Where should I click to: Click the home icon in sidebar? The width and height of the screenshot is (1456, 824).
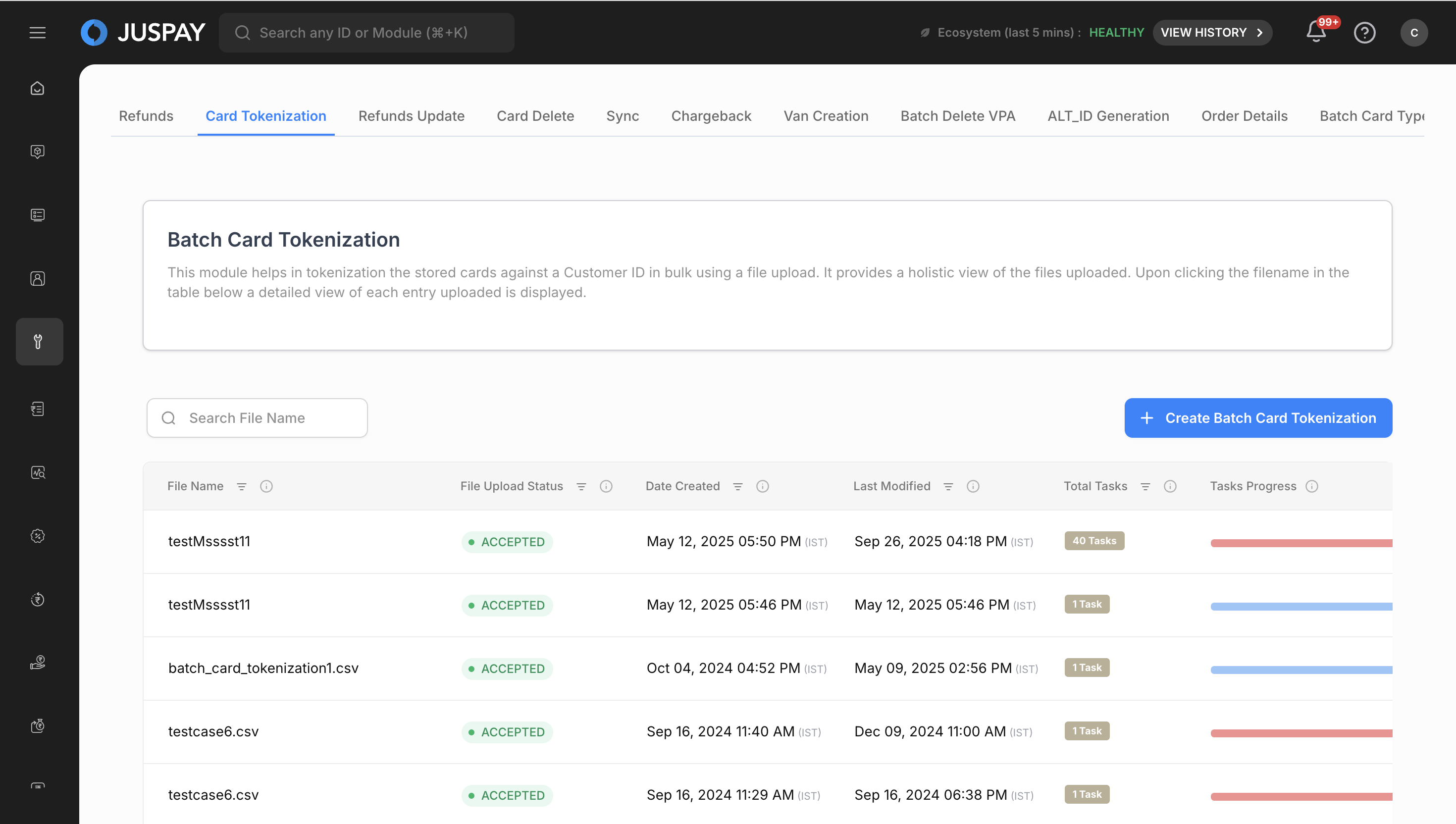pyautogui.click(x=37, y=88)
